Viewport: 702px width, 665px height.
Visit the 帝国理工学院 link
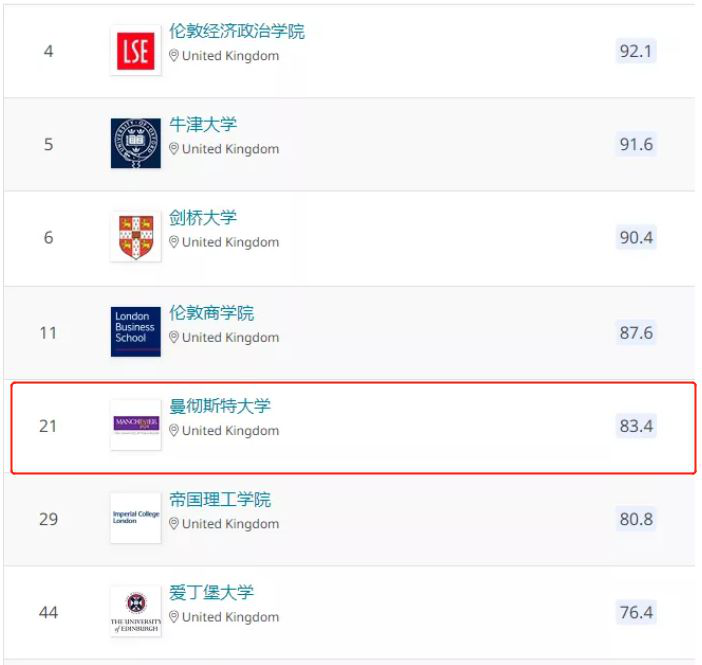[220, 499]
